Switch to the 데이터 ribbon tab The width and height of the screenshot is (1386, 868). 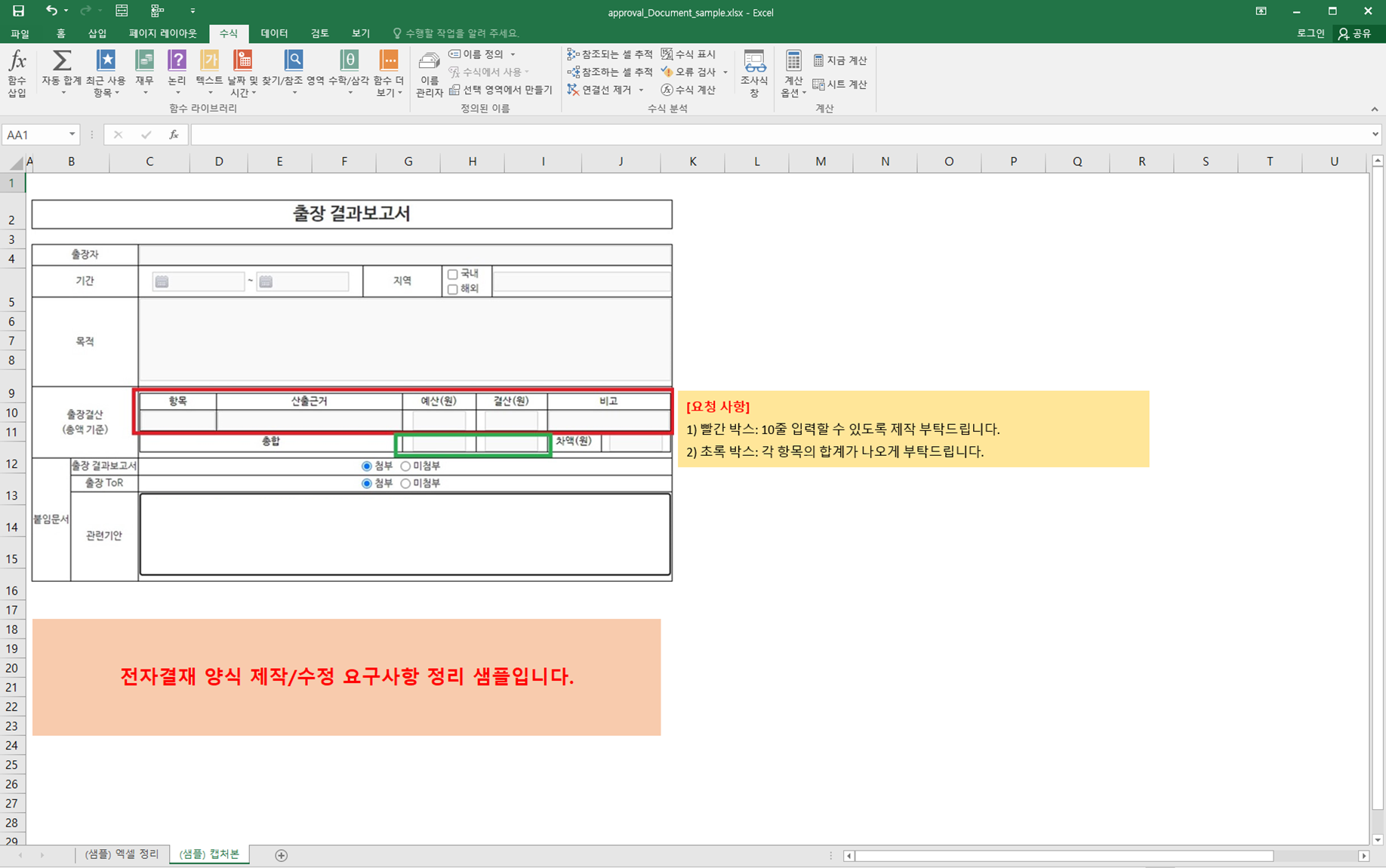point(274,33)
